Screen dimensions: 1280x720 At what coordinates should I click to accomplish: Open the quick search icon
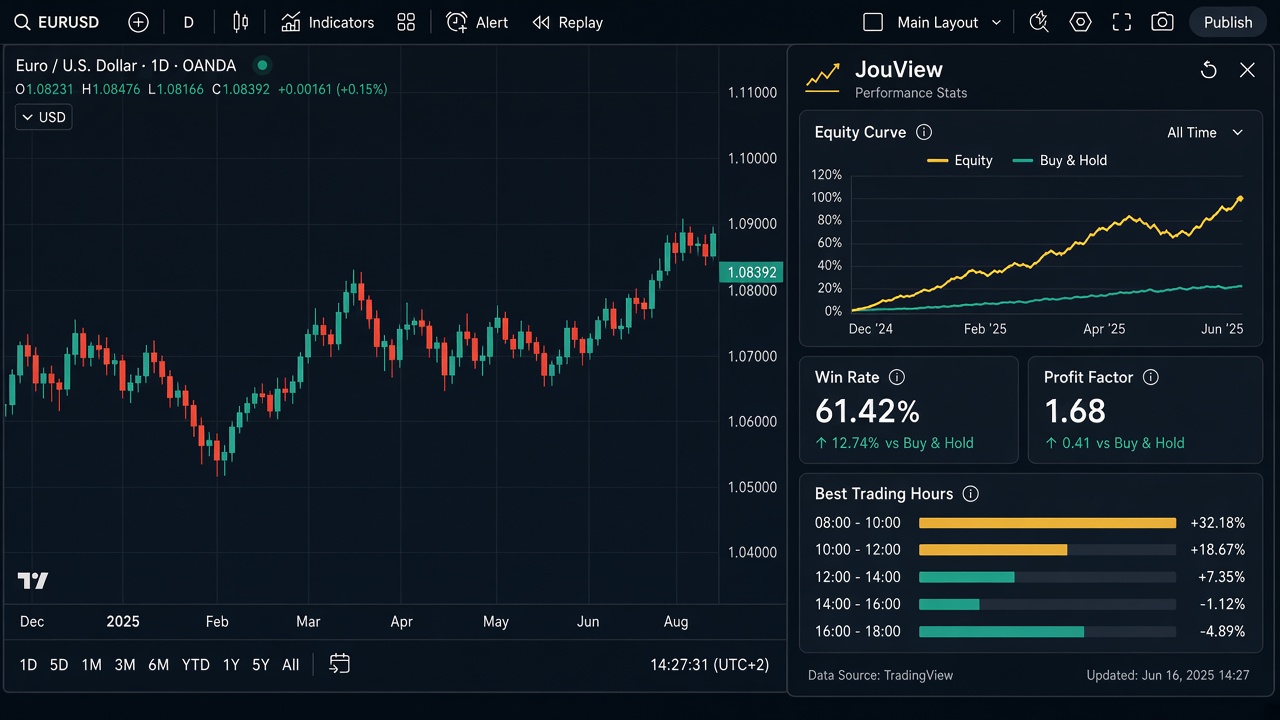(1039, 22)
